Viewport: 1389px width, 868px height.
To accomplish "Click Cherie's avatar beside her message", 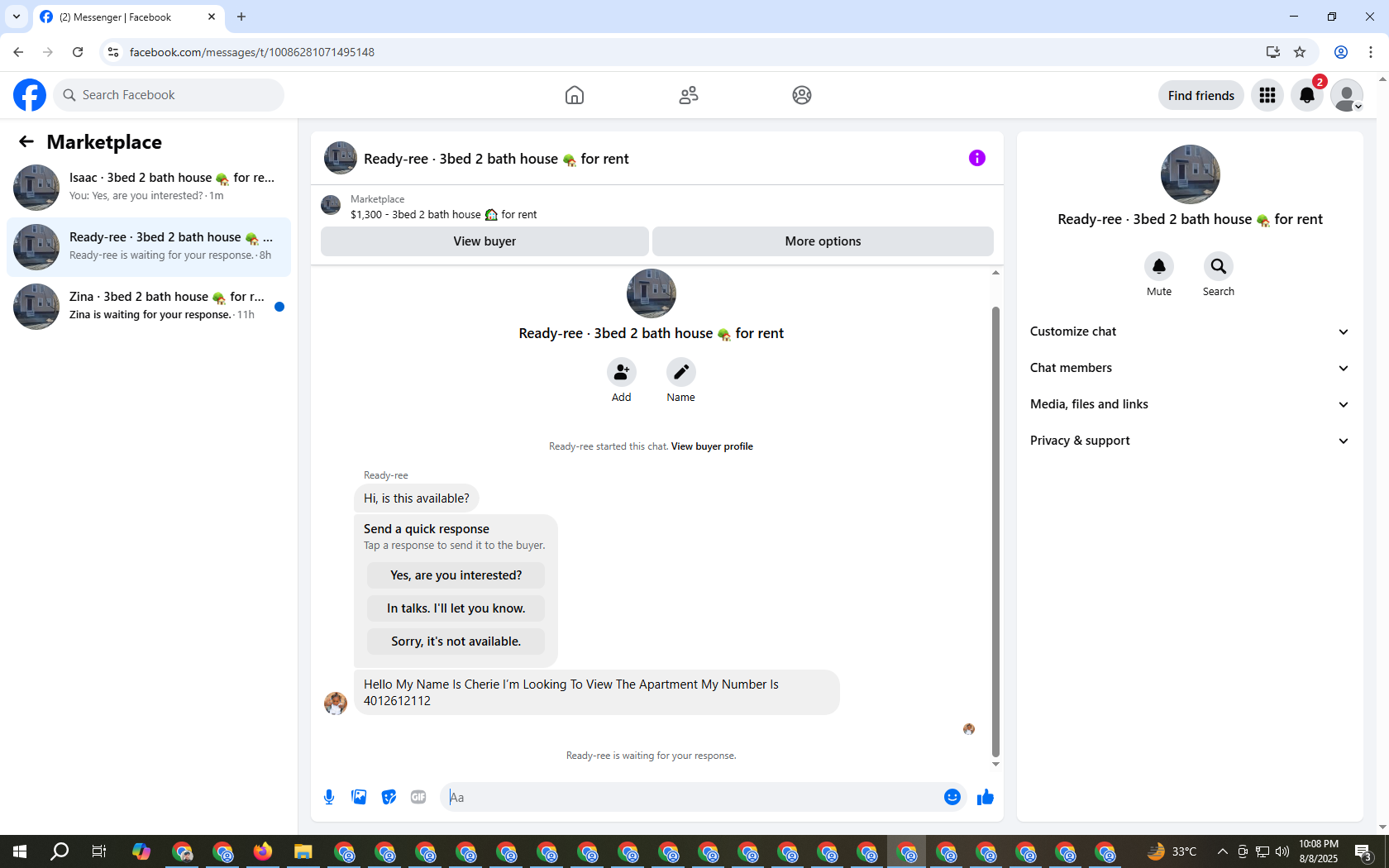I will point(336,703).
